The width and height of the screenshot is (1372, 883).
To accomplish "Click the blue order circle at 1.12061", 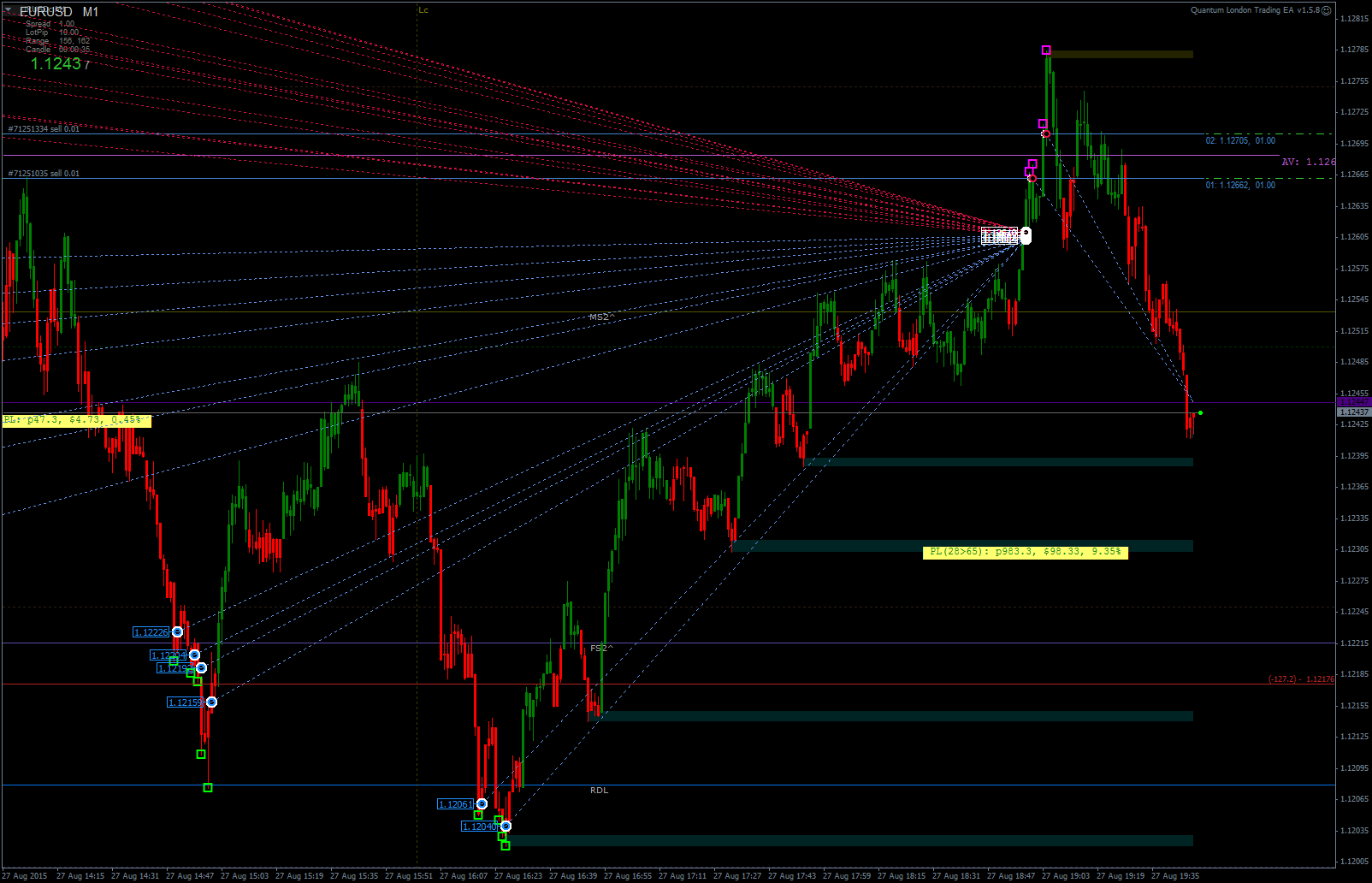I will click(x=482, y=804).
